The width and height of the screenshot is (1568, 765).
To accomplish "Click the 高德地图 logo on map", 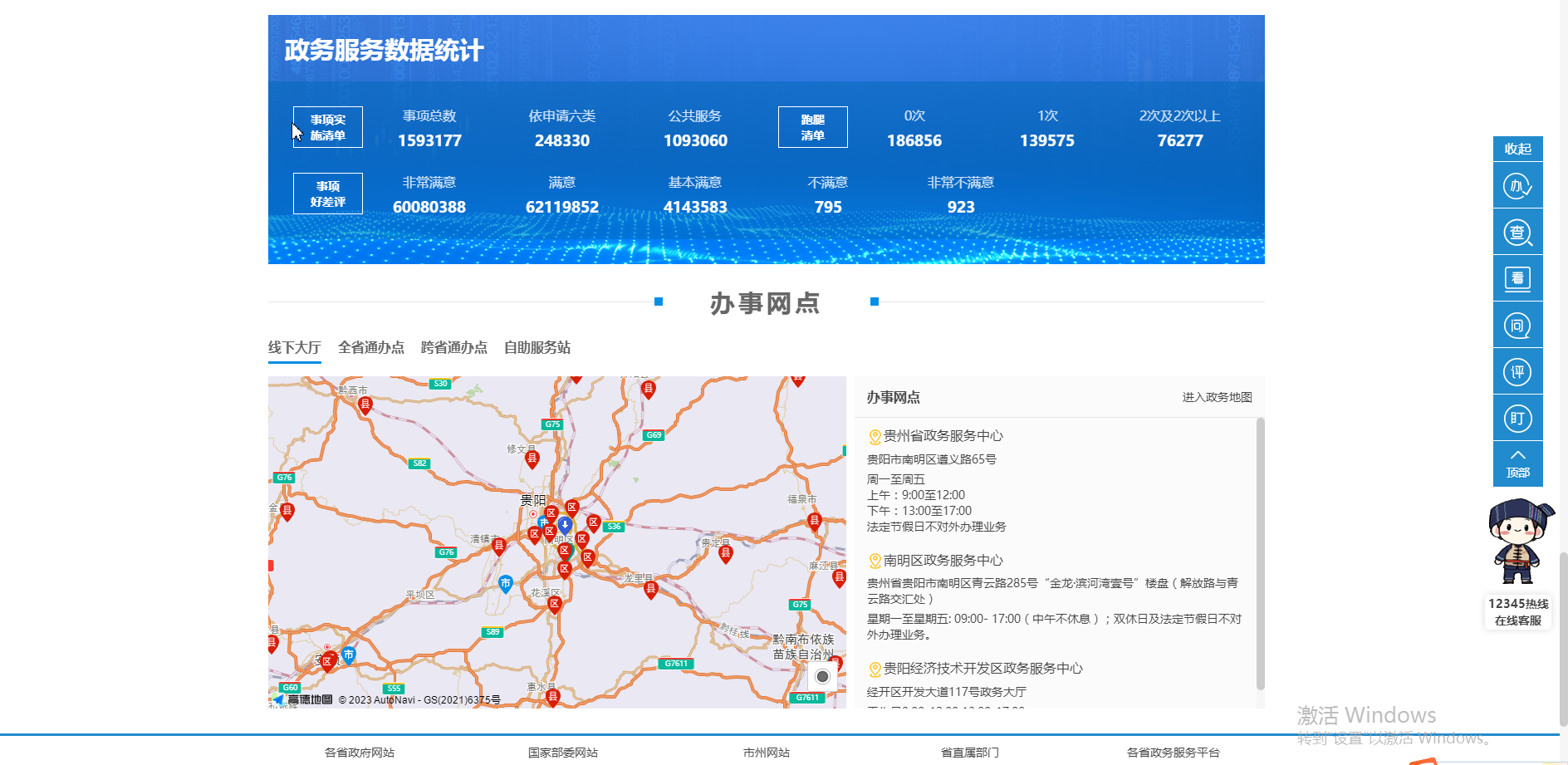I will click(304, 699).
